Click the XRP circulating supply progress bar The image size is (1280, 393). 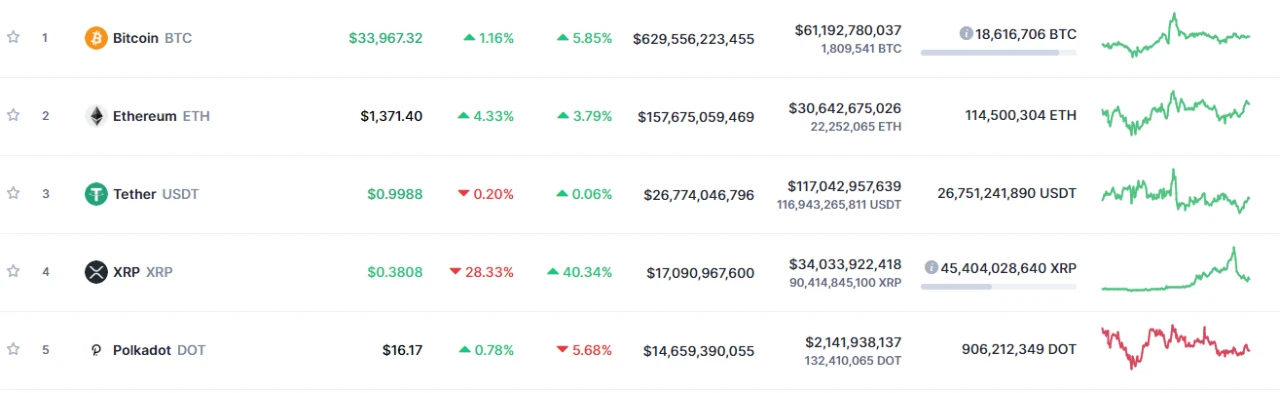click(998, 286)
